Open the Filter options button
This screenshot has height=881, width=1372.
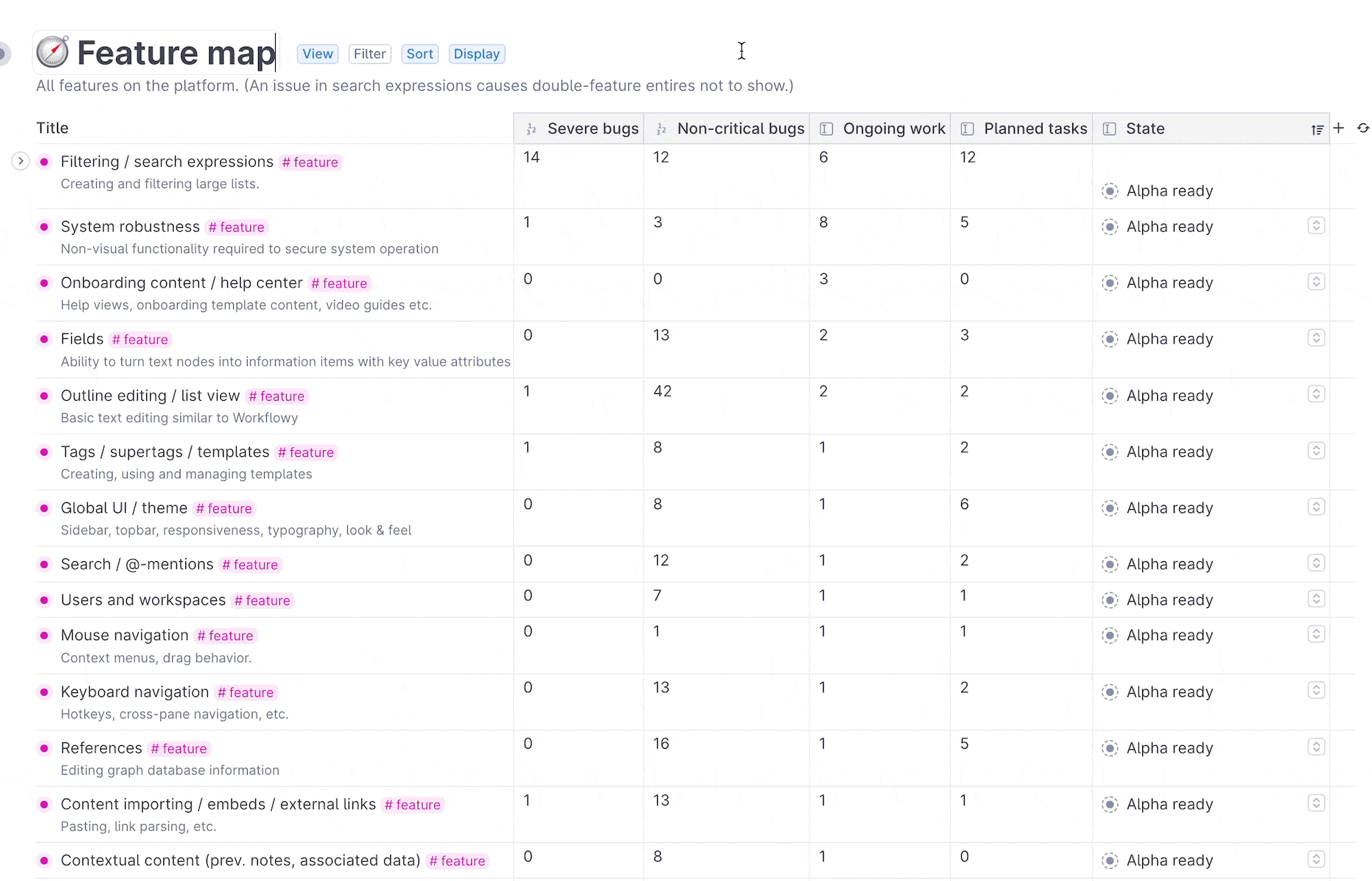click(370, 54)
